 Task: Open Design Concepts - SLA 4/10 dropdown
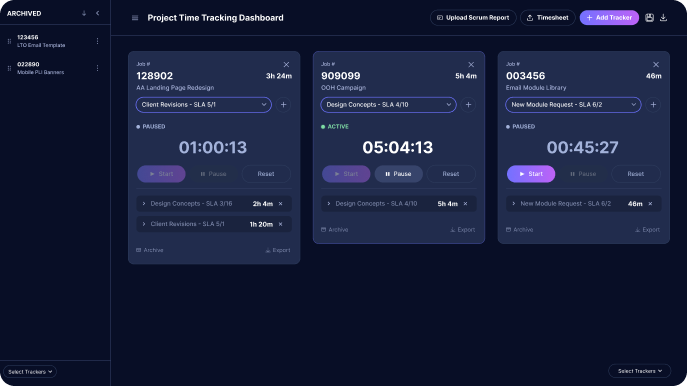point(389,105)
